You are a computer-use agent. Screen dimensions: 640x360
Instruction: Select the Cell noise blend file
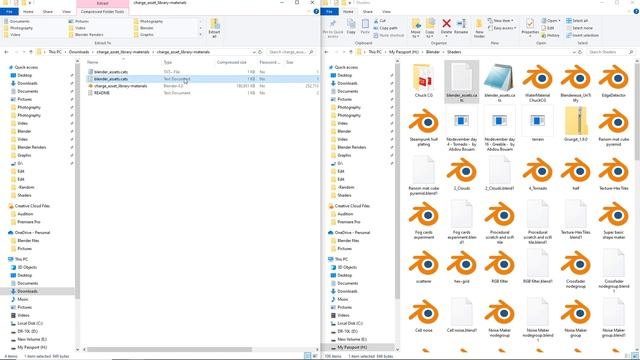click(x=424, y=316)
